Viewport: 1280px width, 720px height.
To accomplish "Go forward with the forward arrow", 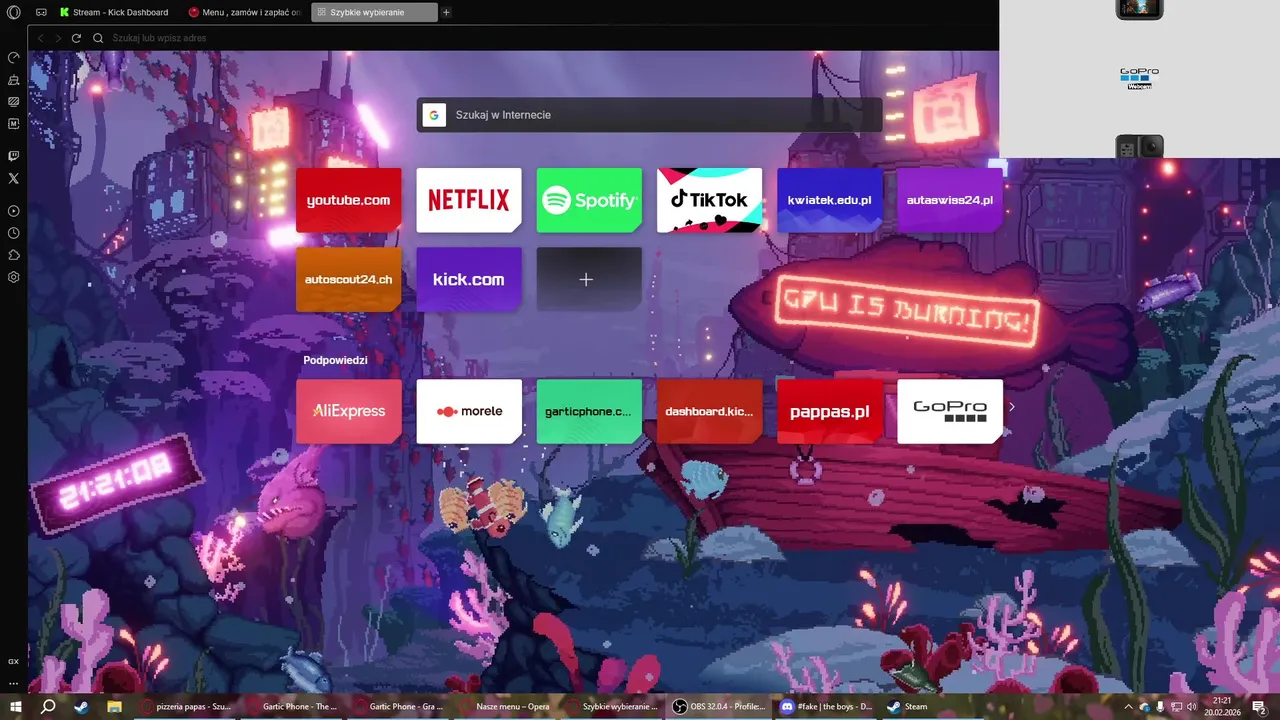I will [x=58, y=38].
